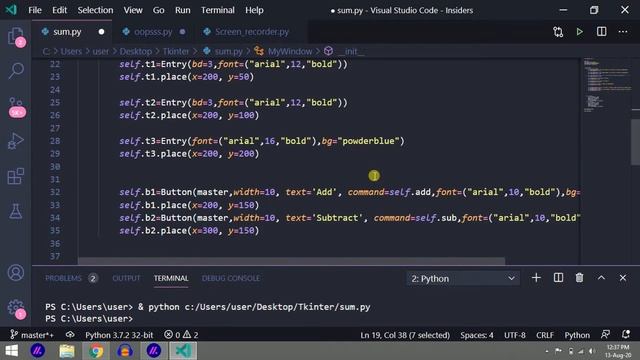Open the Run and Debug view

point(16,141)
